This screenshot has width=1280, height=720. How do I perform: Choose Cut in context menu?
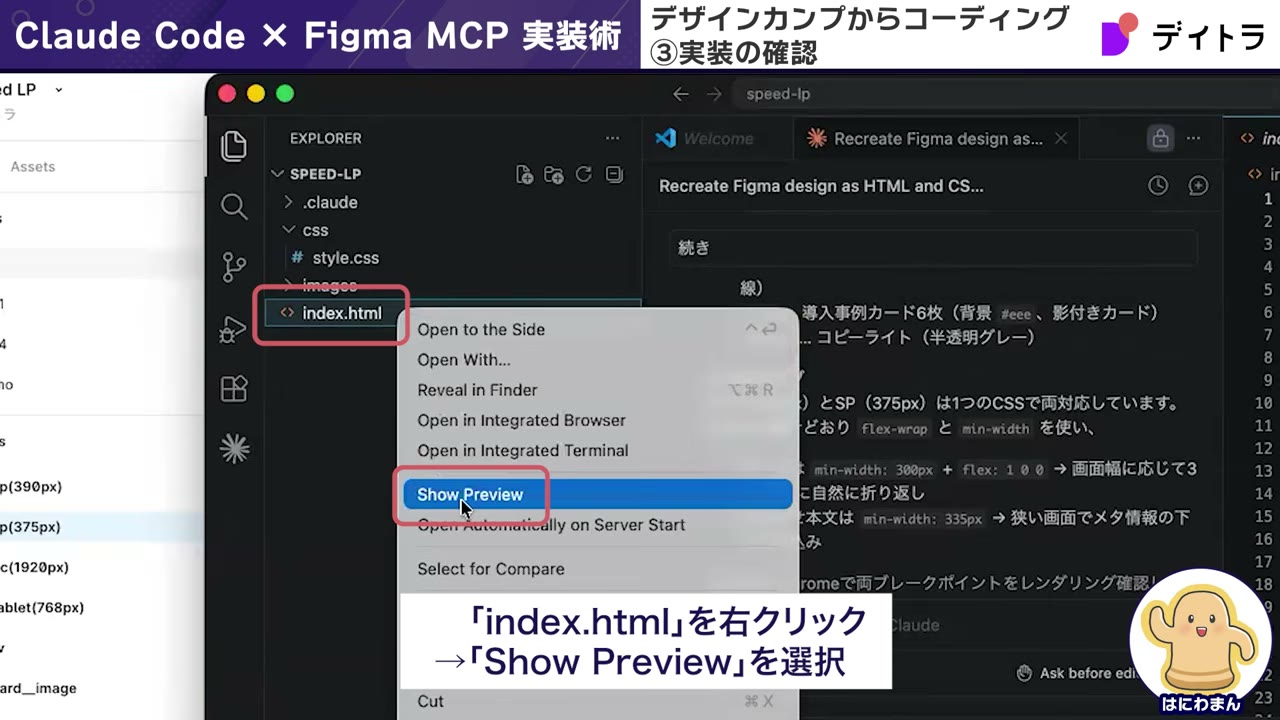tap(597, 701)
